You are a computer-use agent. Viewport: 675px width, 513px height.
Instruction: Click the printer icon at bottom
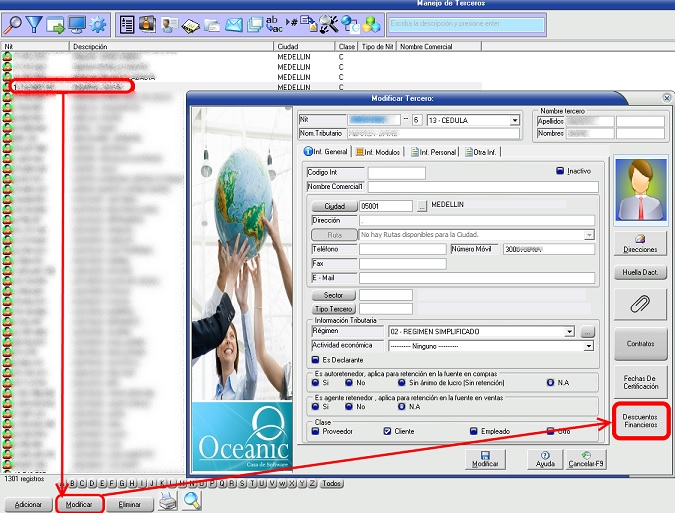[169, 502]
